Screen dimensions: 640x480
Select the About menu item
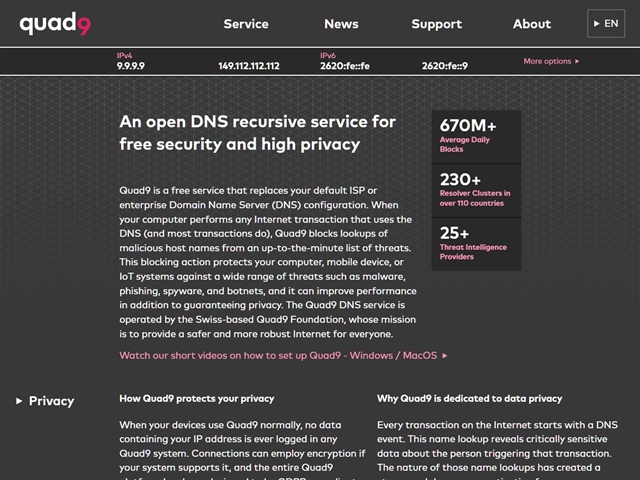[x=532, y=24]
